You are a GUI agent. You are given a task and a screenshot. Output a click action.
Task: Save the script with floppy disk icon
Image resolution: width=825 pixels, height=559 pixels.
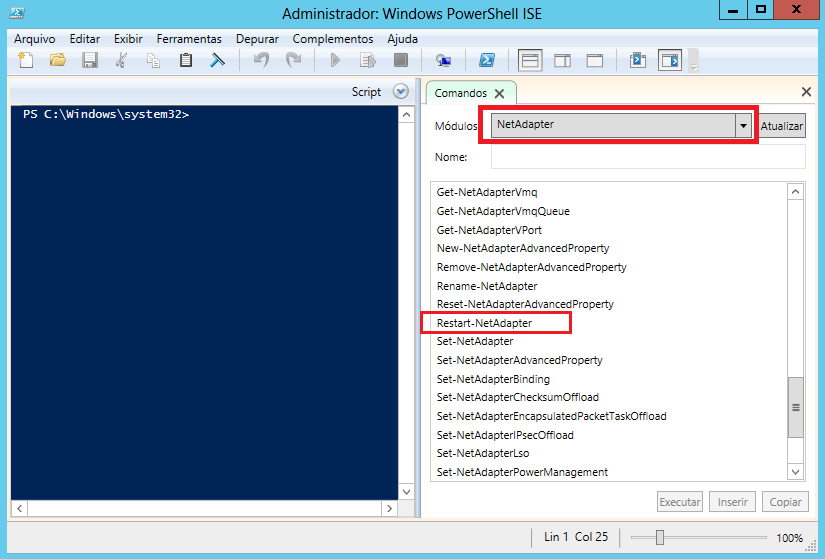coord(90,61)
